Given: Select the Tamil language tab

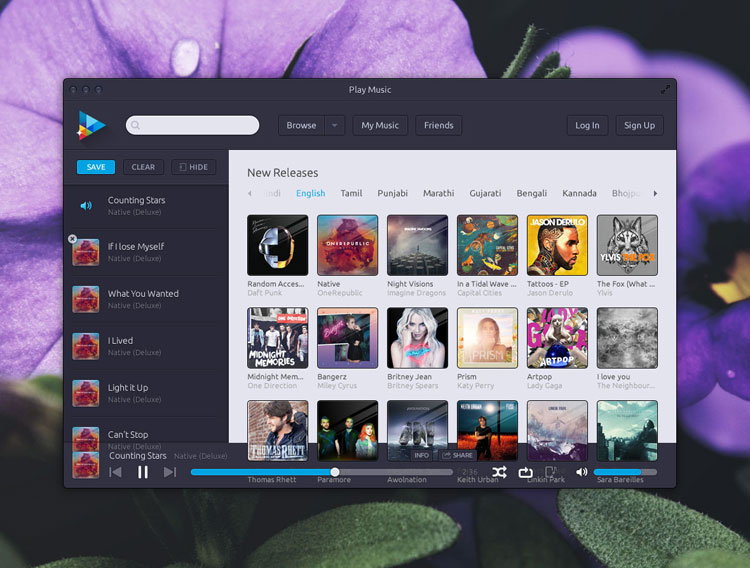Looking at the screenshot, I should [x=351, y=193].
